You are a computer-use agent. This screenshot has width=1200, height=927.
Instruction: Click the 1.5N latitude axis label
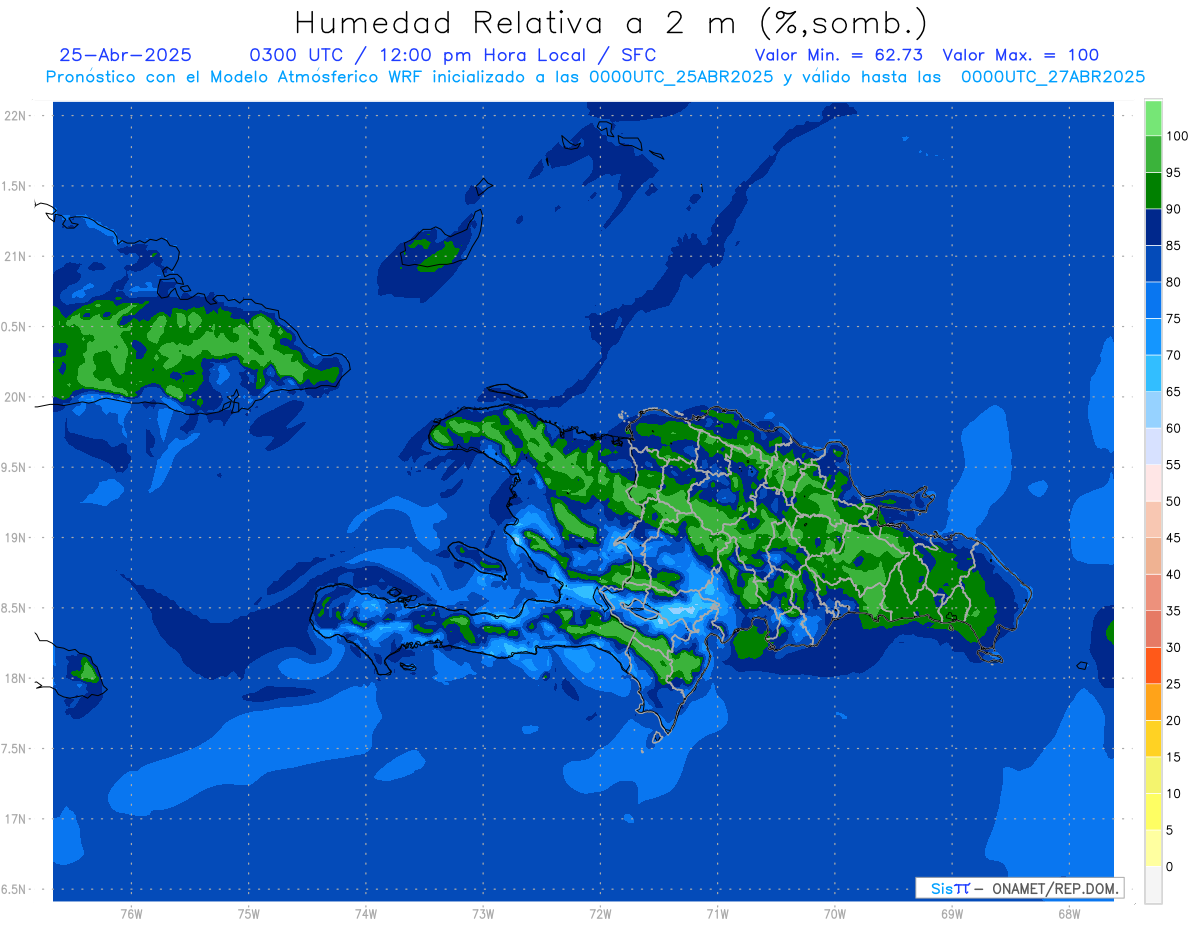(x=14, y=186)
